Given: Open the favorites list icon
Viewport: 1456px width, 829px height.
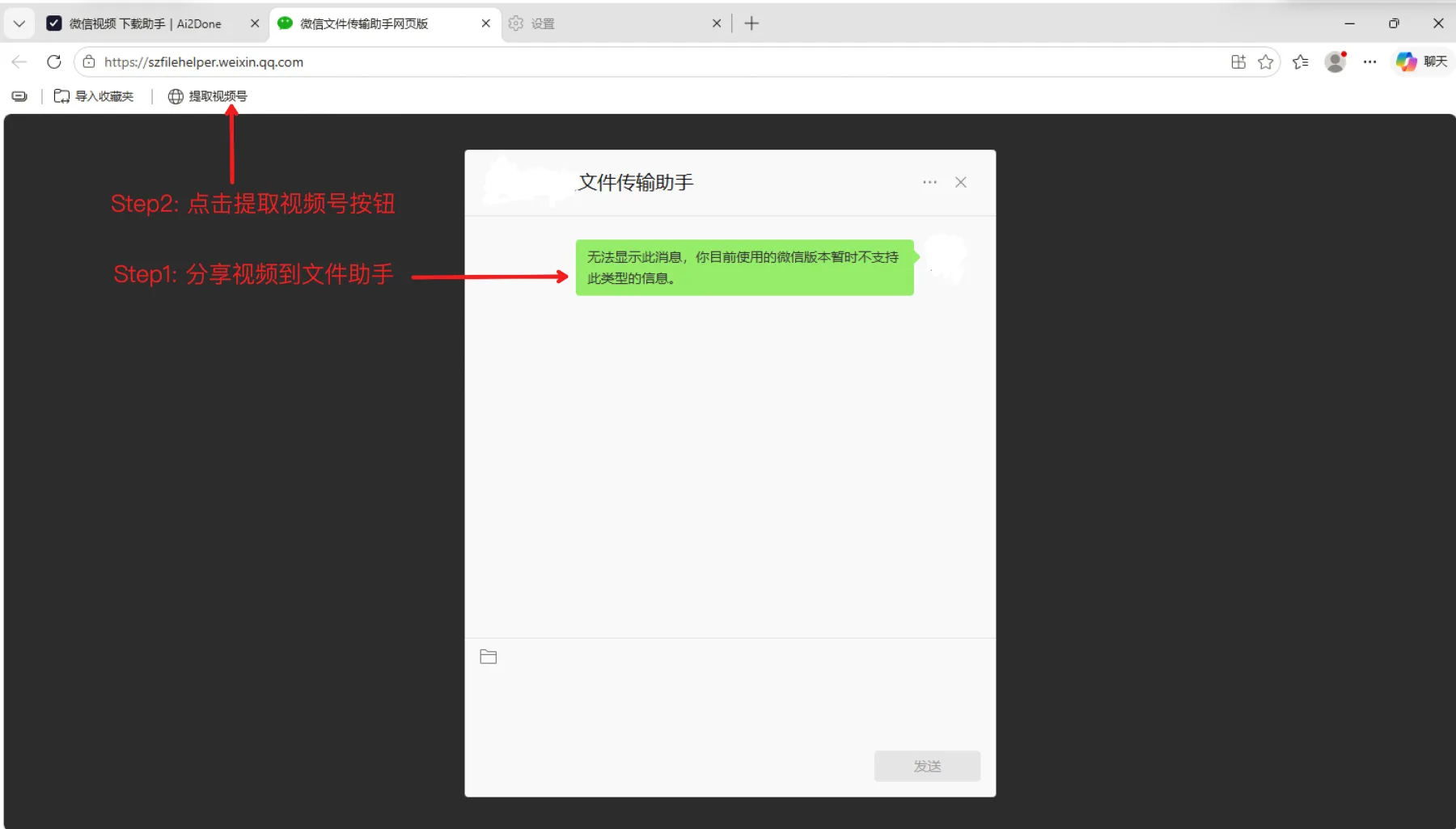Looking at the screenshot, I should click(1301, 62).
